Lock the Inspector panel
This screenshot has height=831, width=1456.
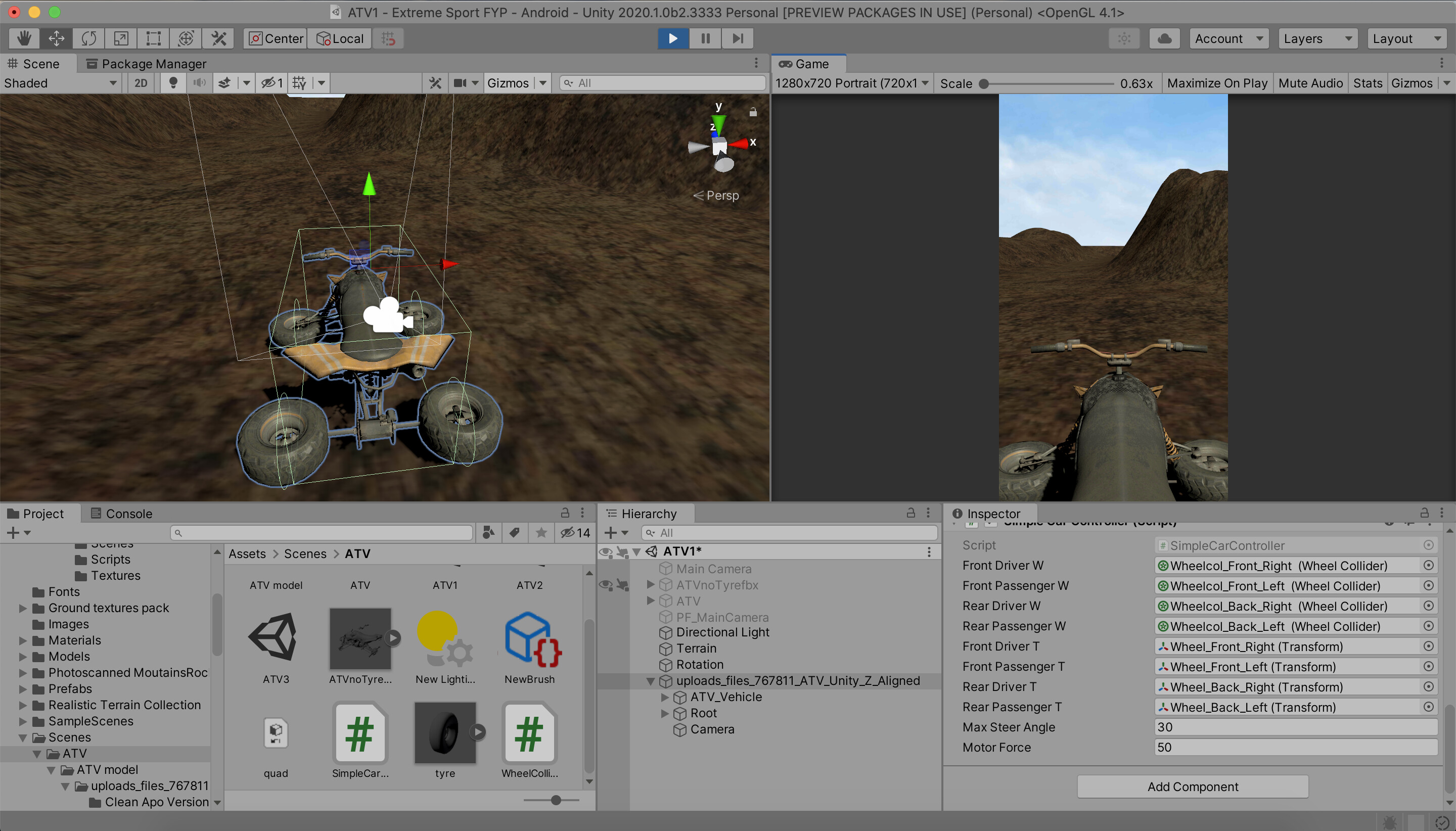1424,513
